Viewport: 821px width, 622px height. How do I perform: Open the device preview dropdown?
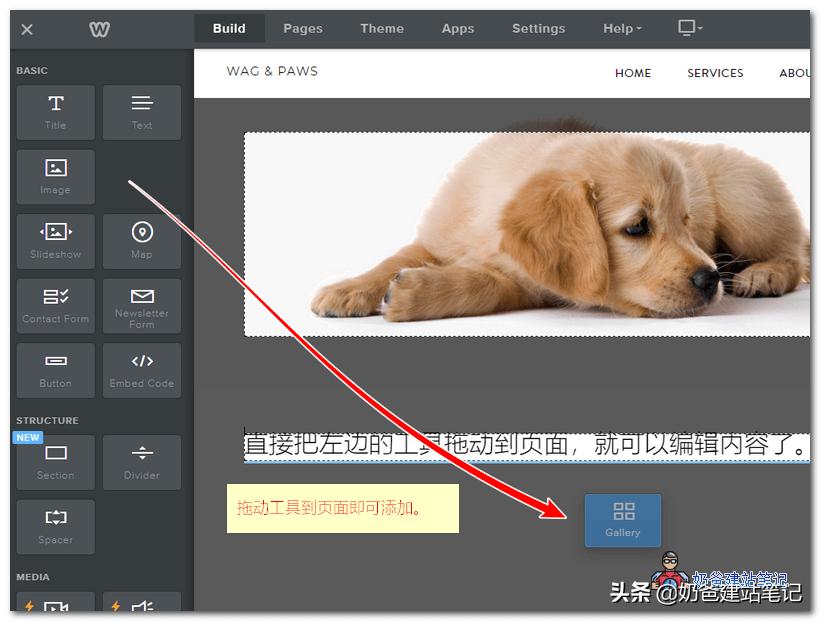(690, 29)
